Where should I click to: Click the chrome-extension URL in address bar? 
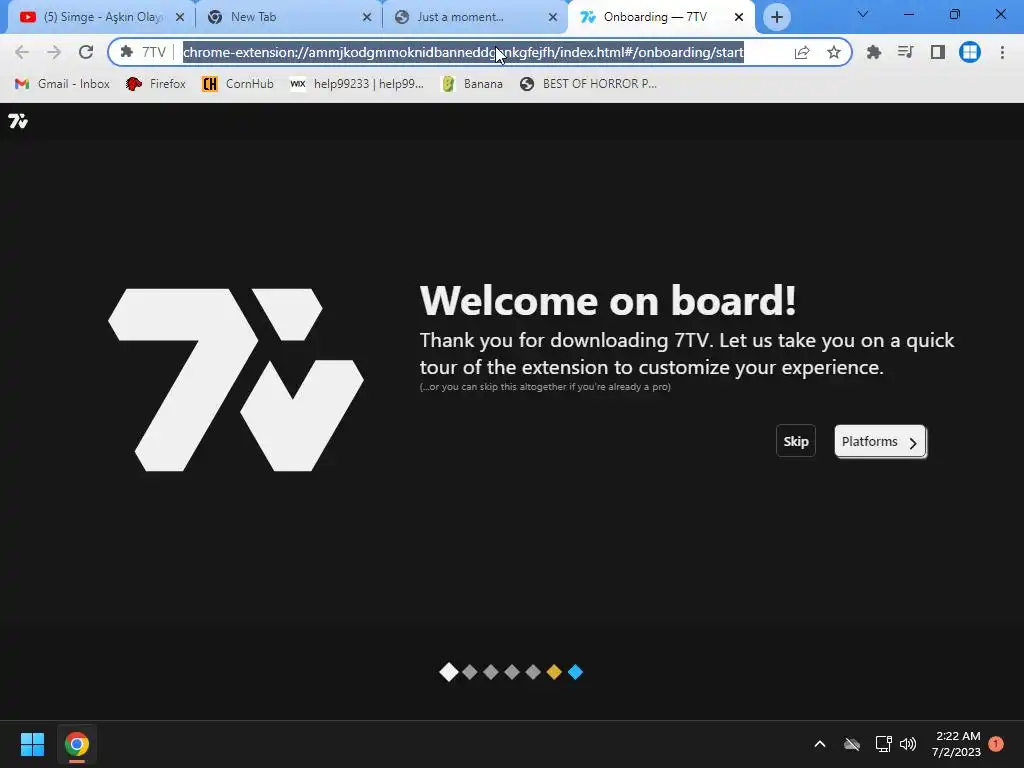coord(463,52)
